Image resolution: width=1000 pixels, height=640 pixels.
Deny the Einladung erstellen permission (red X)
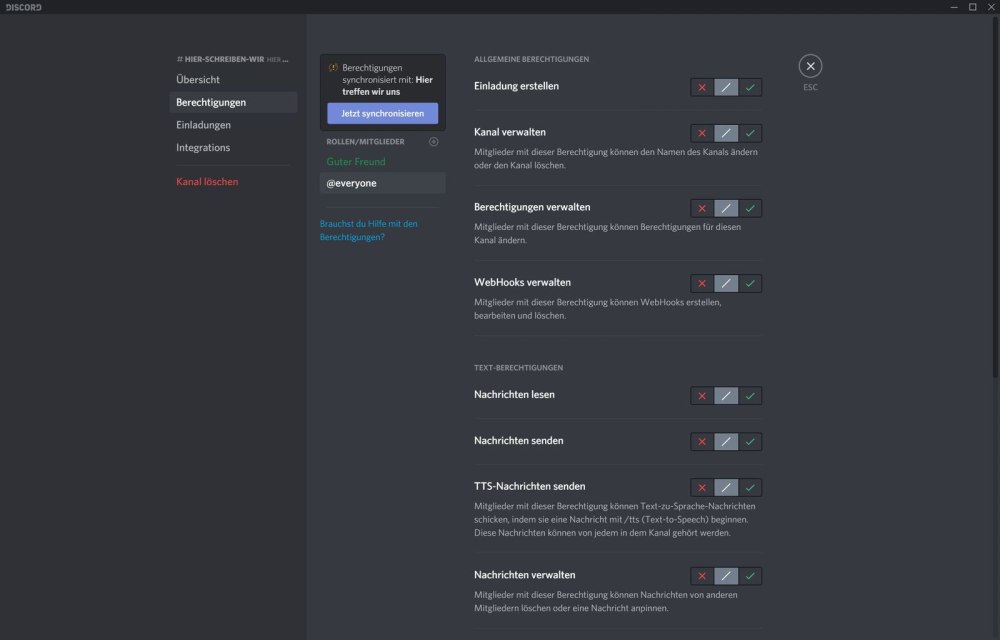(702, 87)
